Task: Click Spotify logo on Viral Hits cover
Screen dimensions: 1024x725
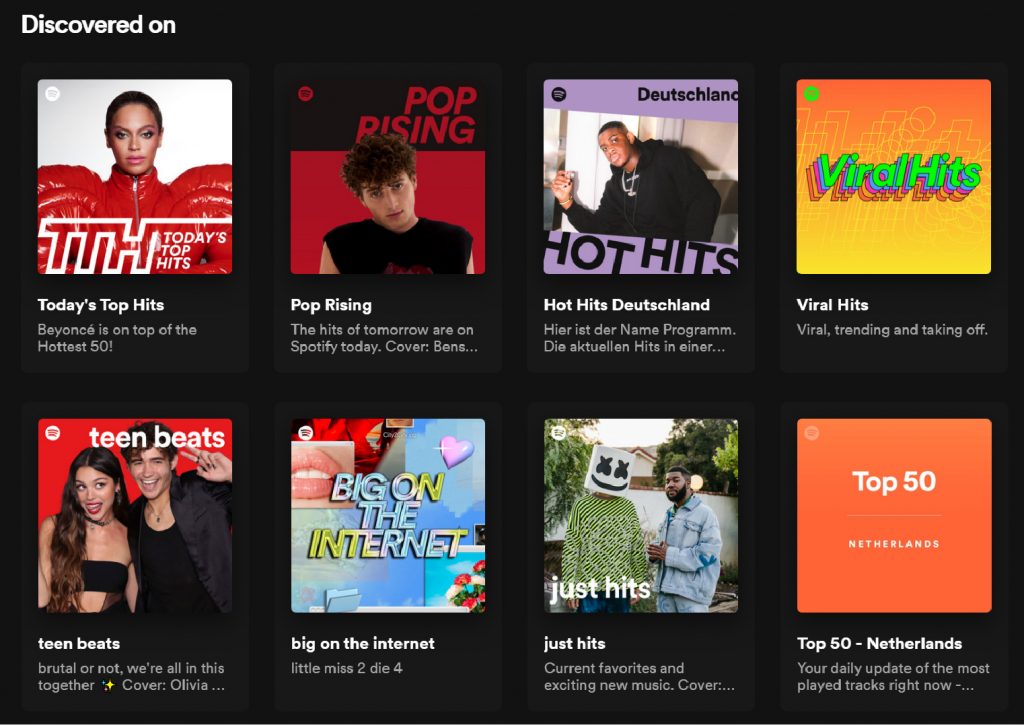Action: pyautogui.click(x=812, y=94)
